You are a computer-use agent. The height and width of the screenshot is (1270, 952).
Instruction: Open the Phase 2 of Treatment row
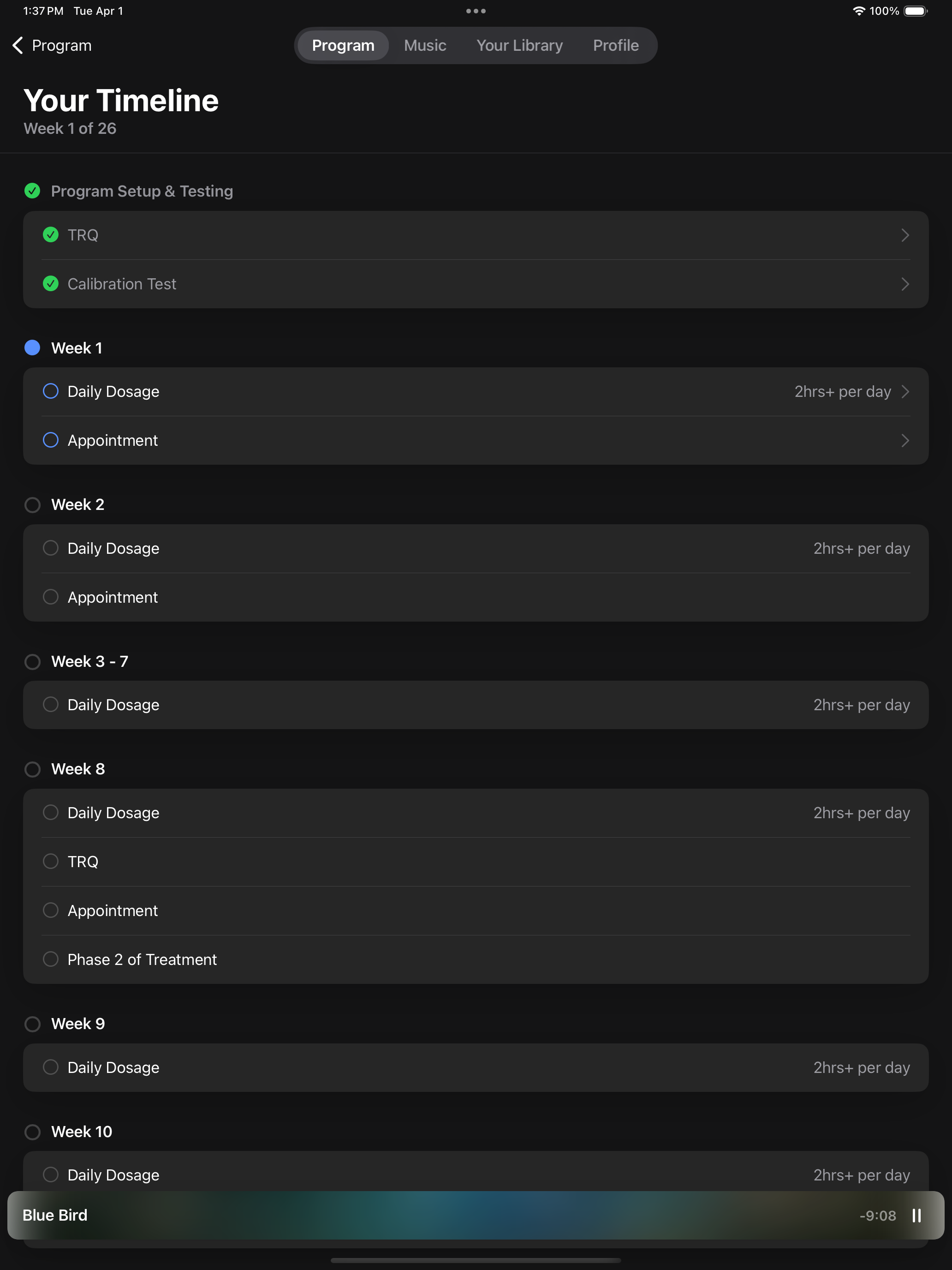click(476, 959)
